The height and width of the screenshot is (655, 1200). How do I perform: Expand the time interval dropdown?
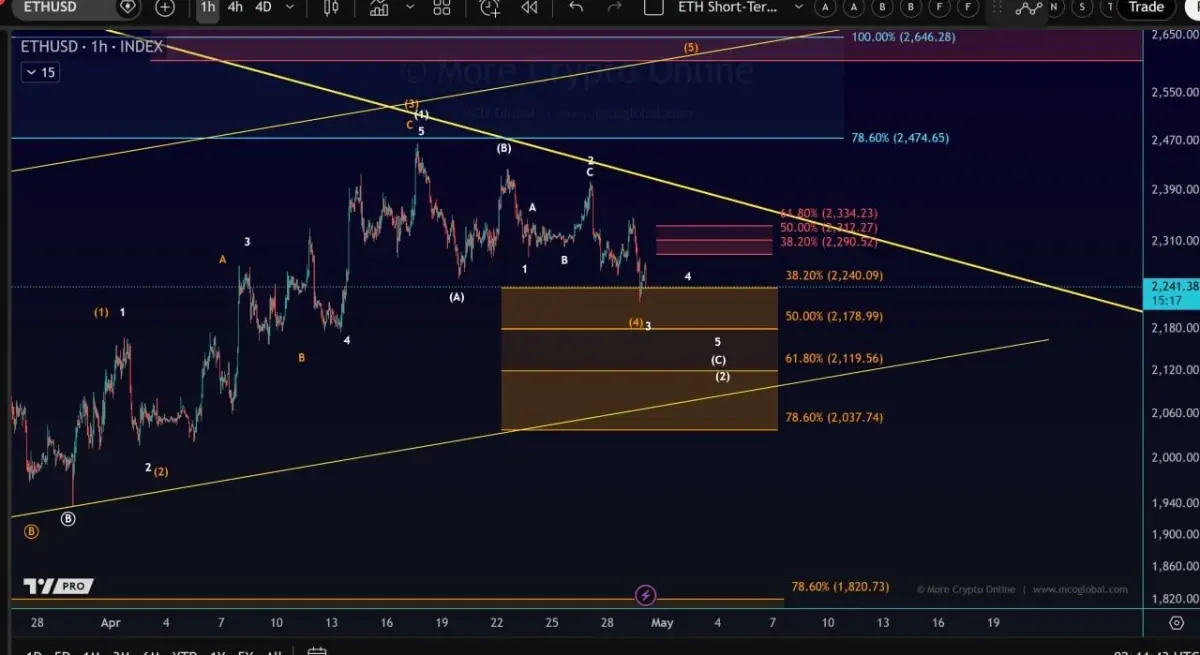coord(290,7)
